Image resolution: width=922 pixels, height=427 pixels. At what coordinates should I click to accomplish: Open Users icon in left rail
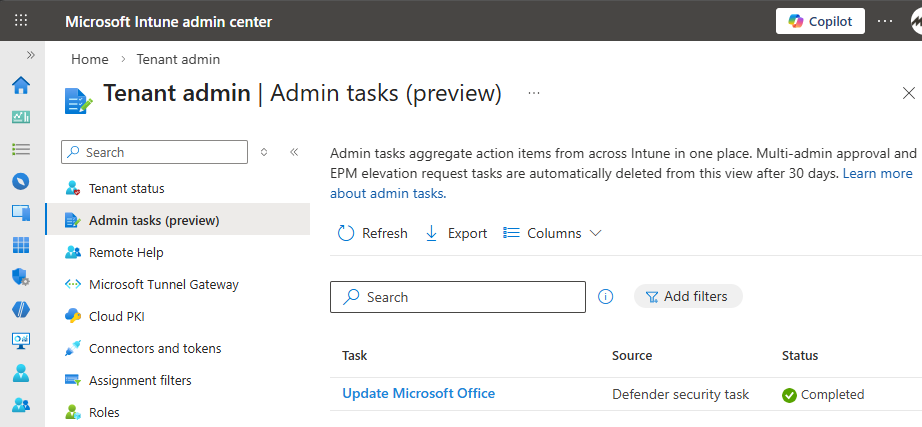[20, 373]
